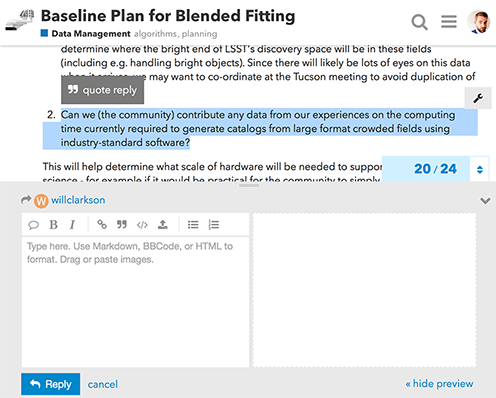Click the blue Reply button
The height and width of the screenshot is (398, 496).
[51, 384]
